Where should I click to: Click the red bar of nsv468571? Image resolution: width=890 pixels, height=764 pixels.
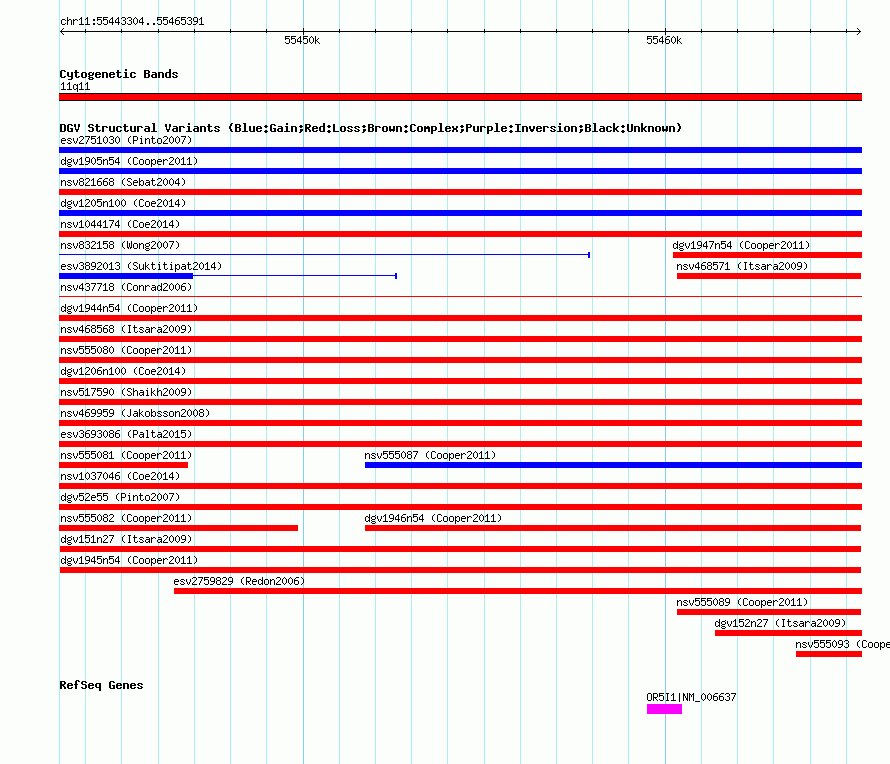tap(769, 276)
